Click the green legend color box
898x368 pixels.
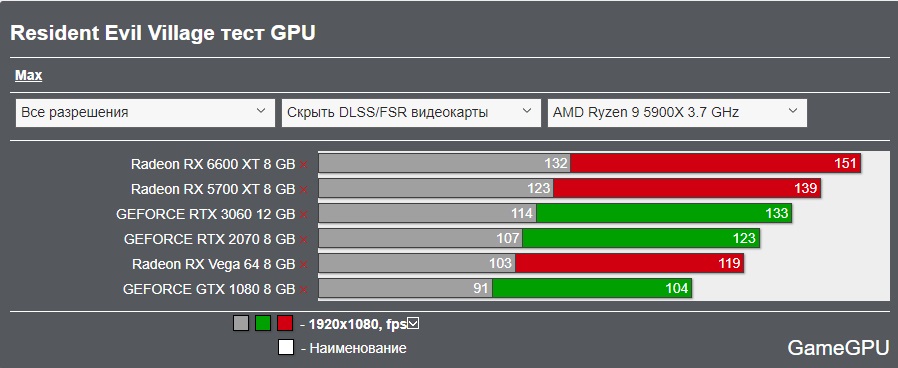(x=263, y=323)
